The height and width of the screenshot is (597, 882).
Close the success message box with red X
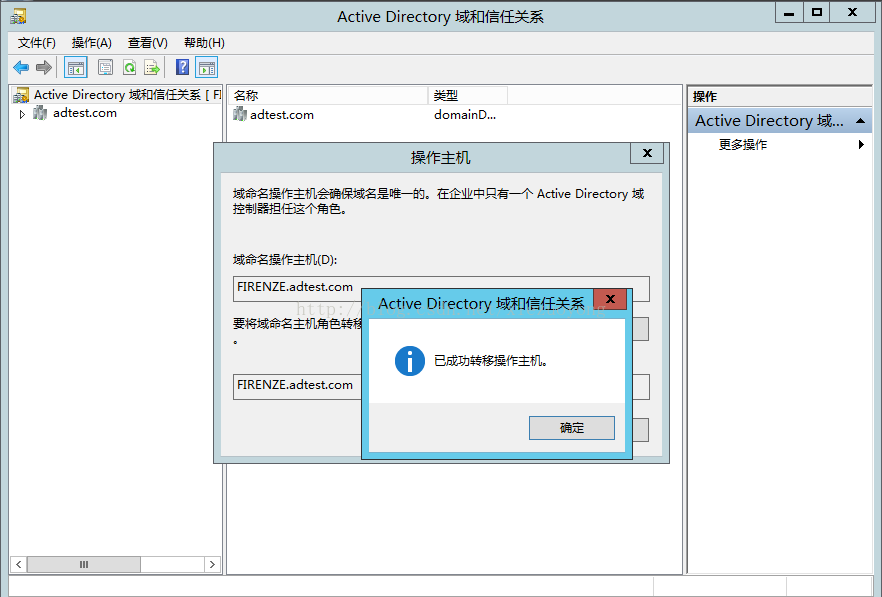(x=610, y=299)
